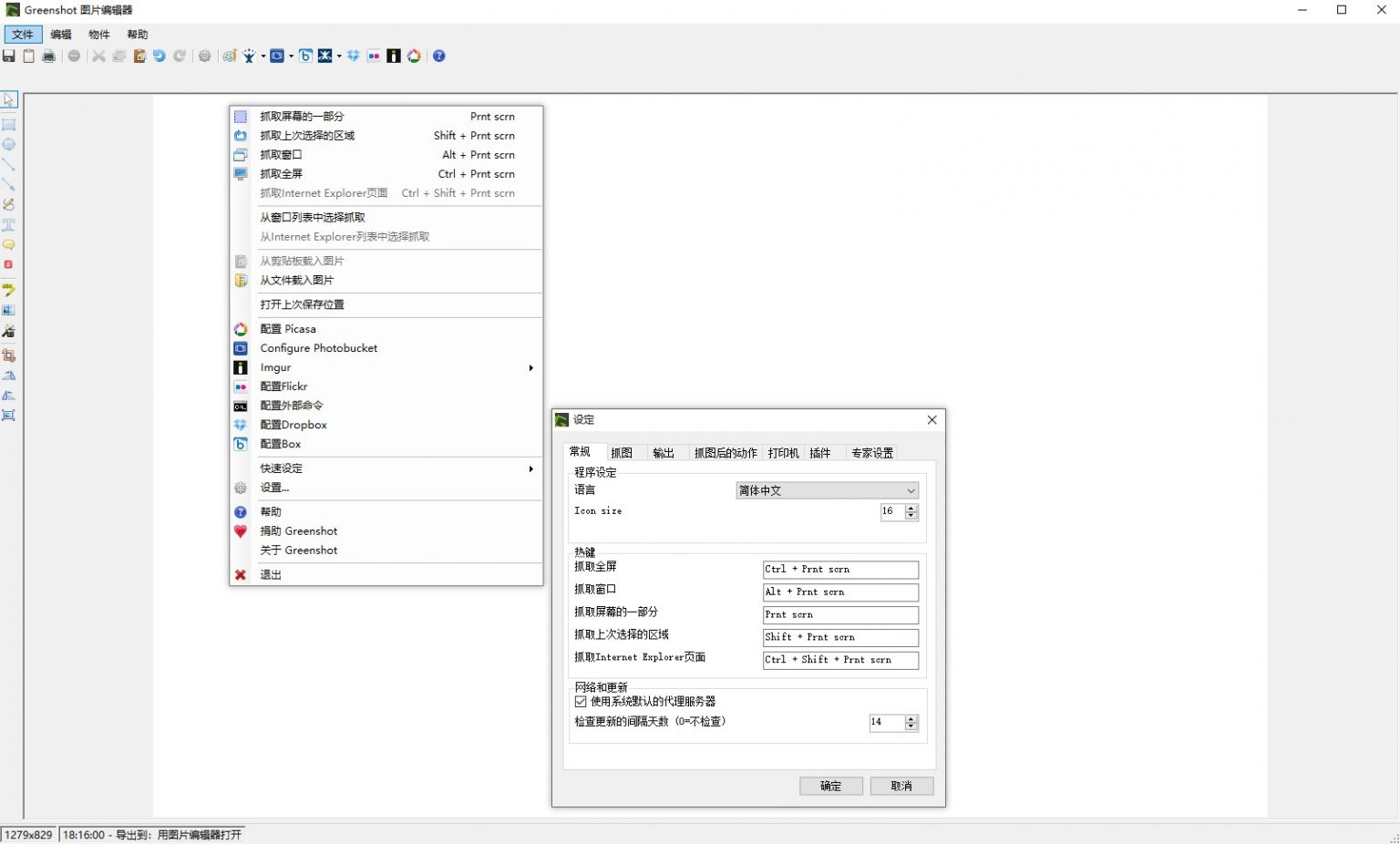Select the Freehand drawing tool

9,205
